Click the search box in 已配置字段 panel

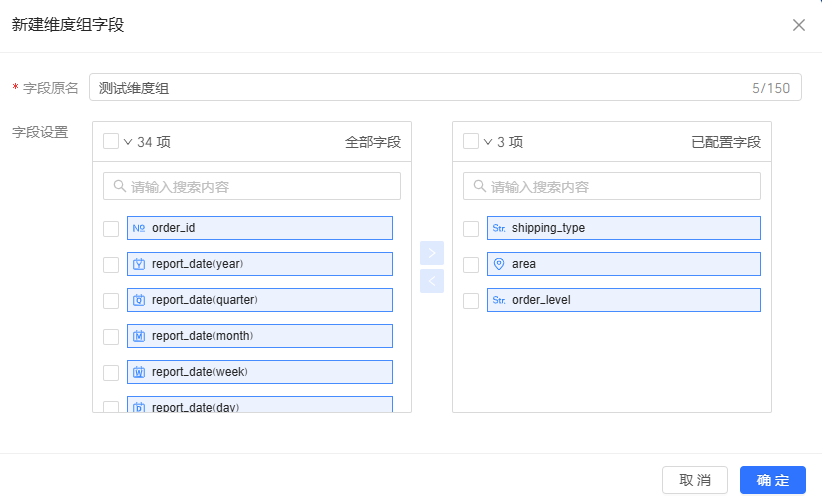click(611, 186)
